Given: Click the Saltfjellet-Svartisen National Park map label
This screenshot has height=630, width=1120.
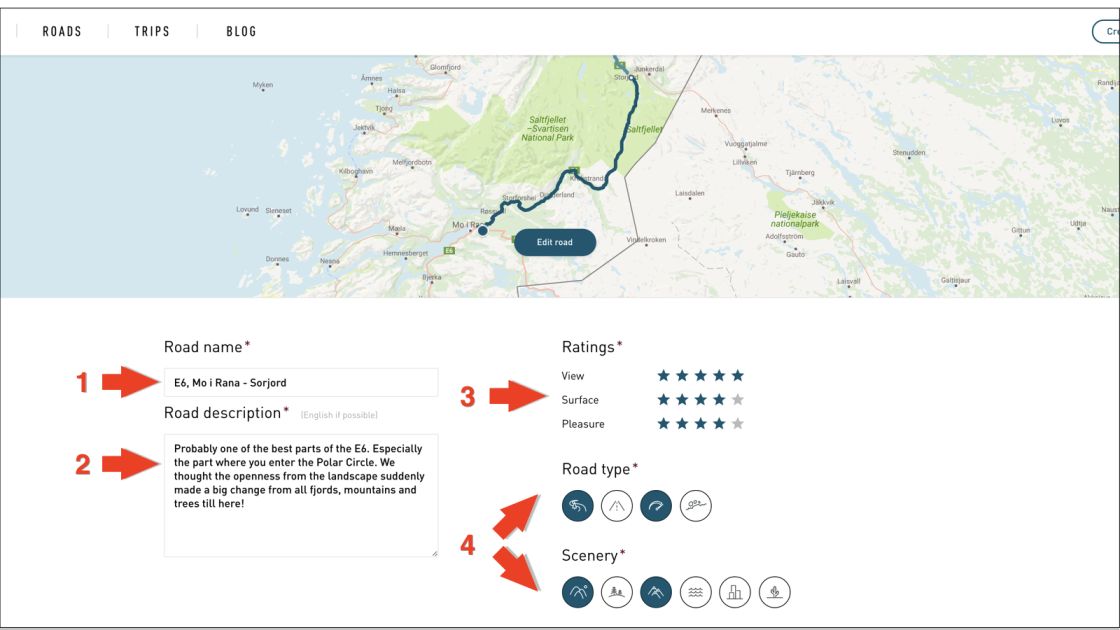Looking at the screenshot, I should [548, 129].
